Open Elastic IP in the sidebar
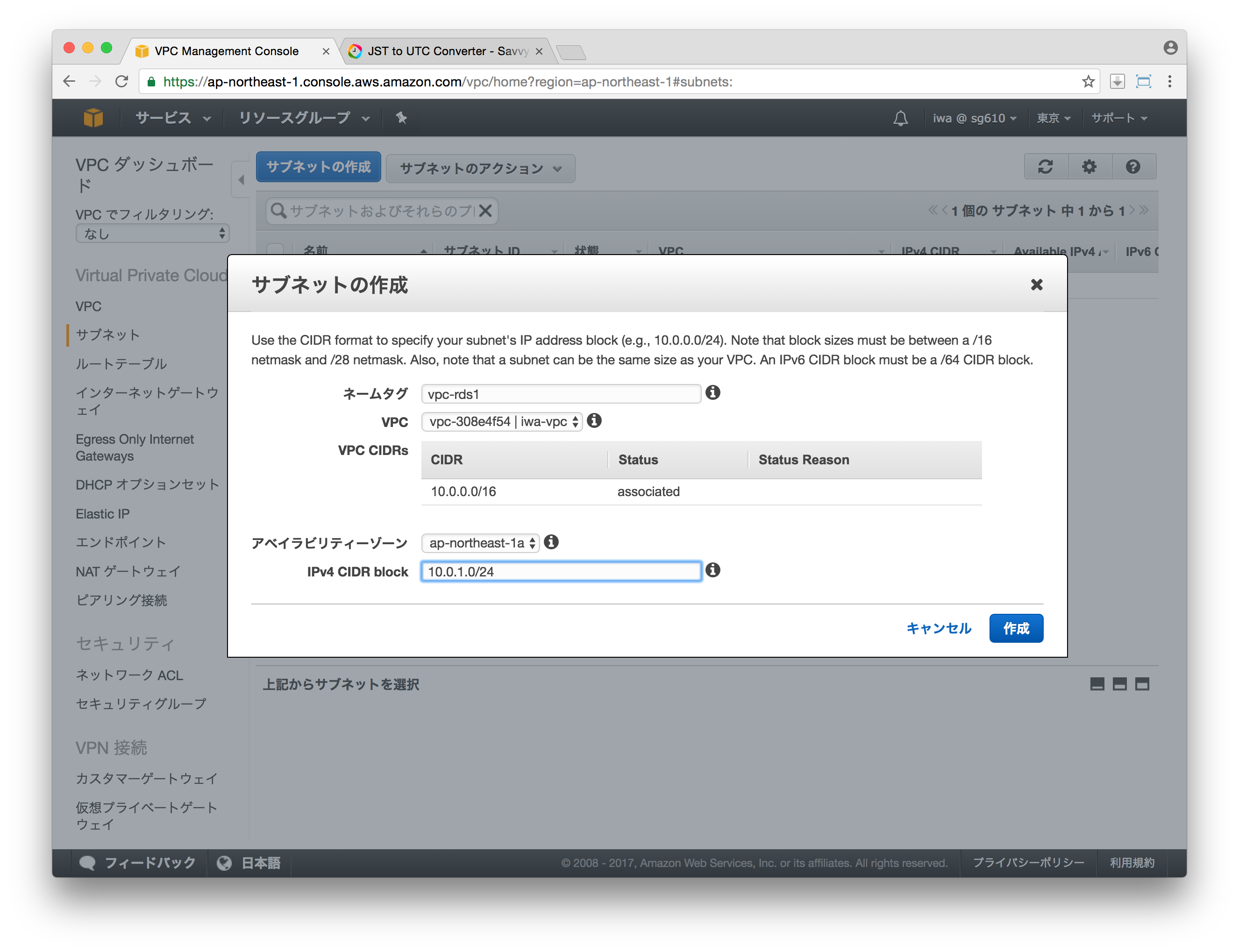 tap(103, 513)
